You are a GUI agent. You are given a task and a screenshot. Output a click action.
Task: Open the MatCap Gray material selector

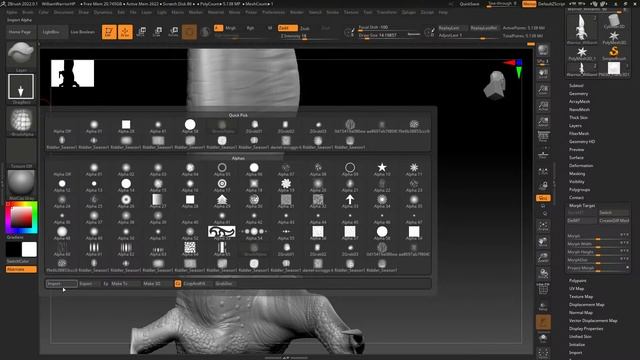(21, 183)
